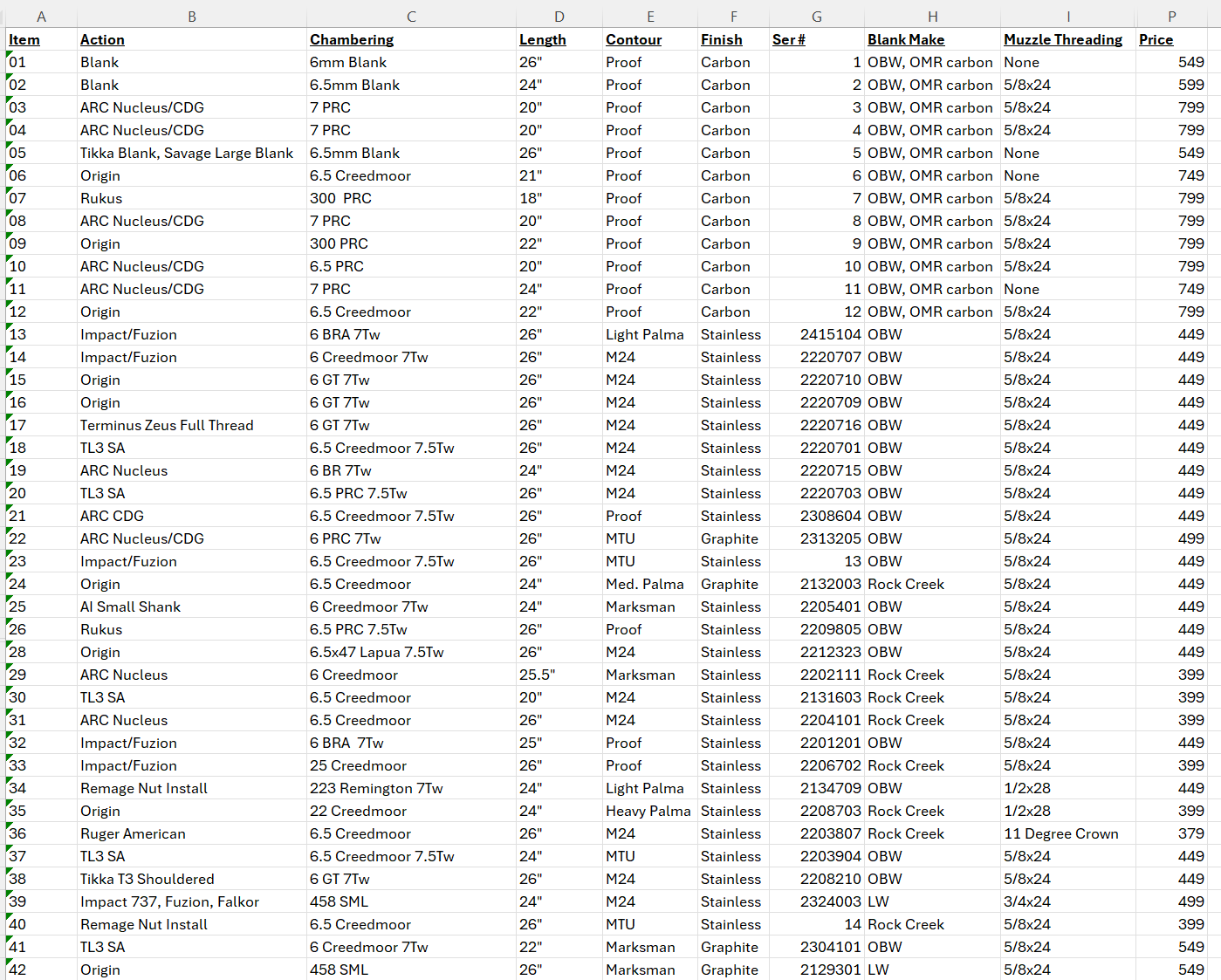Select the 6mm Blank chambering cell

(x=411, y=62)
